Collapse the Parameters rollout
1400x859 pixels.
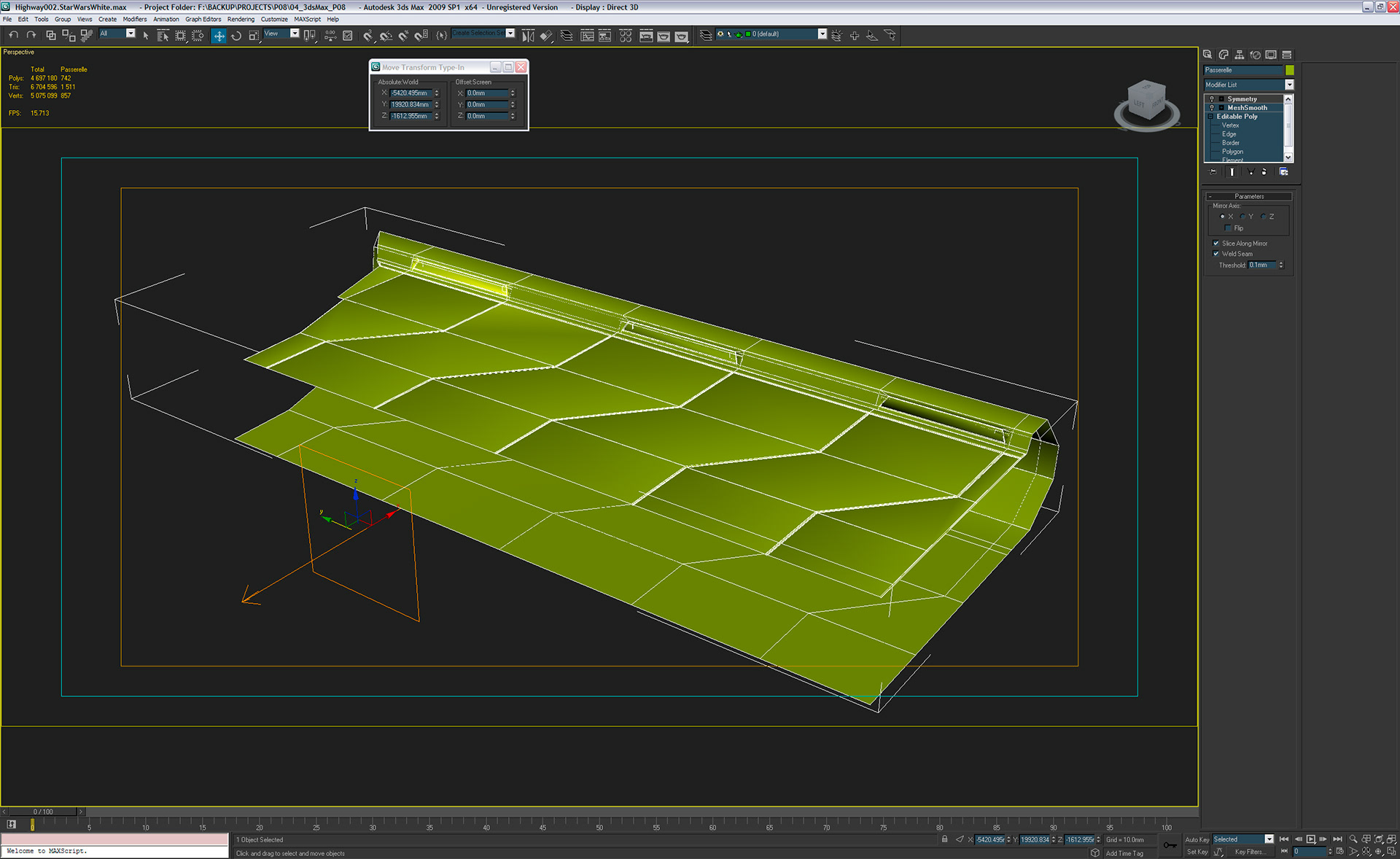1248,196
